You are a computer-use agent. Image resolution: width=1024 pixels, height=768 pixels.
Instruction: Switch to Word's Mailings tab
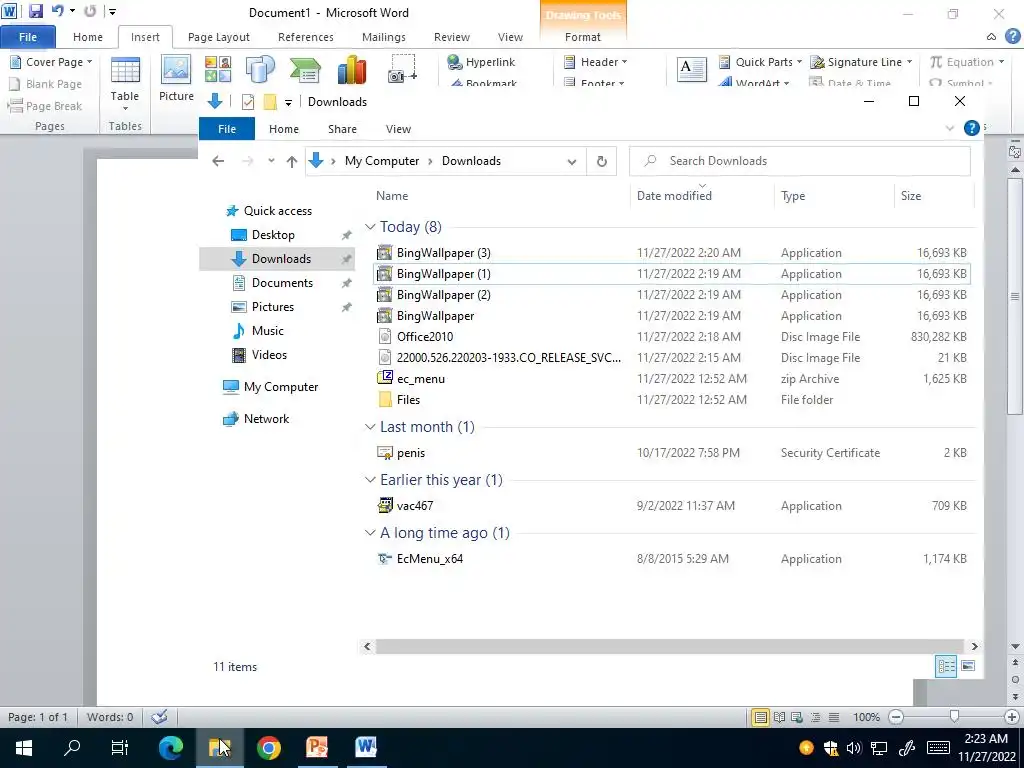pos(384,37)
